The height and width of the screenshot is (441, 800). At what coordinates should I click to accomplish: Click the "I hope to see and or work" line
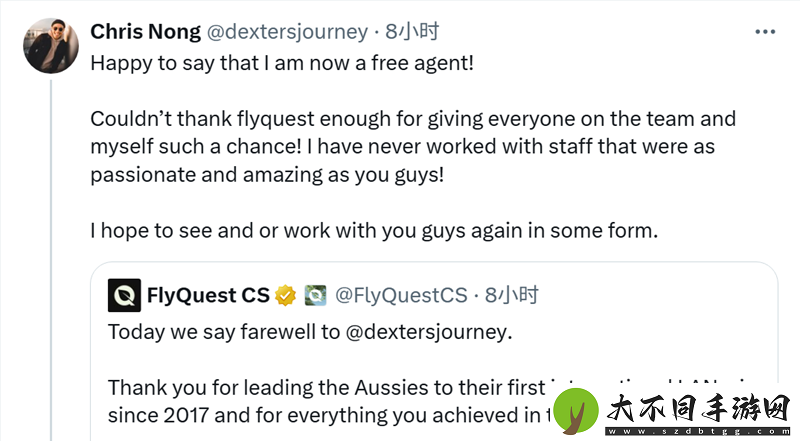(374, 231)
